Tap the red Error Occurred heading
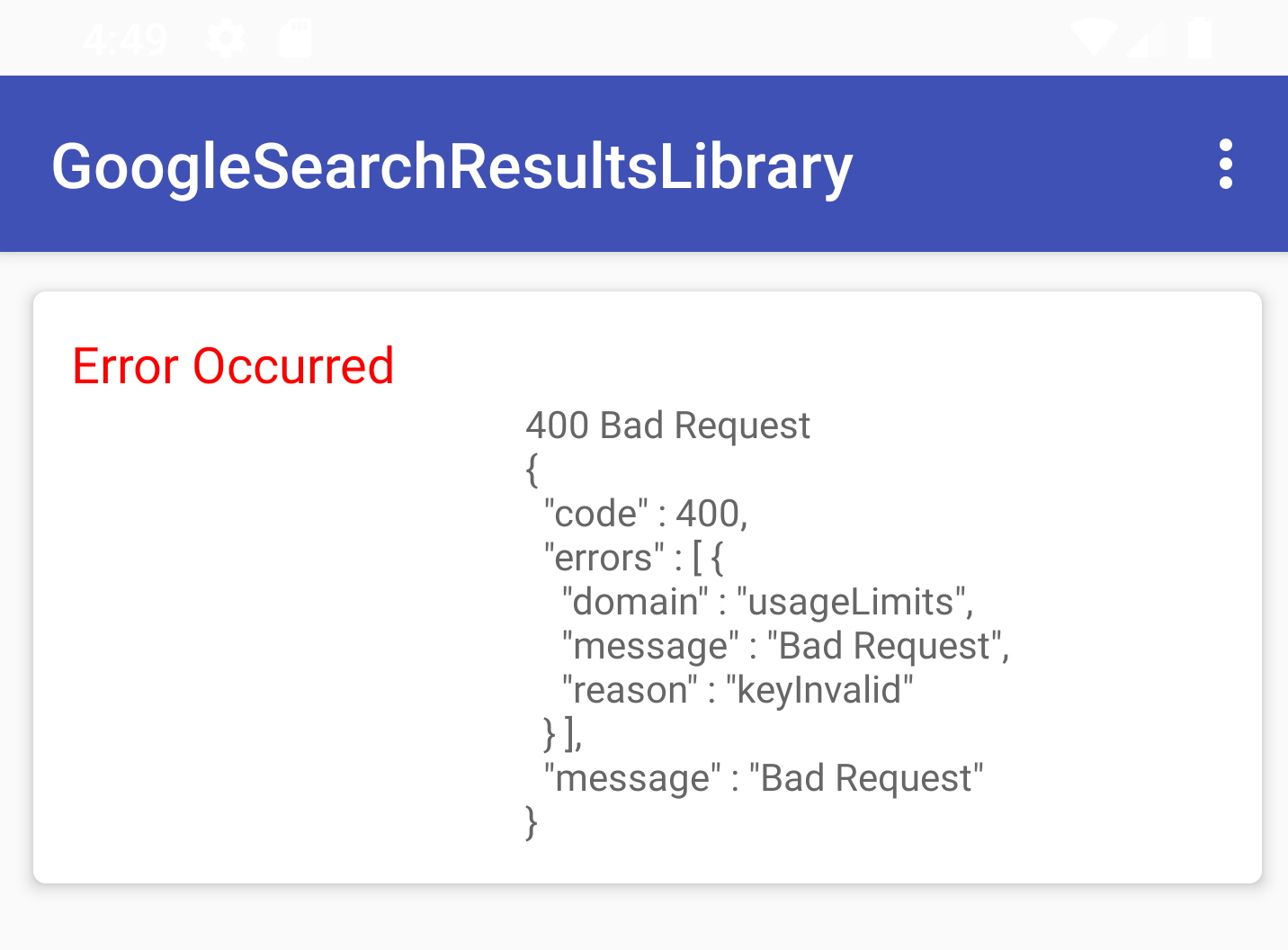 point(233,366)
